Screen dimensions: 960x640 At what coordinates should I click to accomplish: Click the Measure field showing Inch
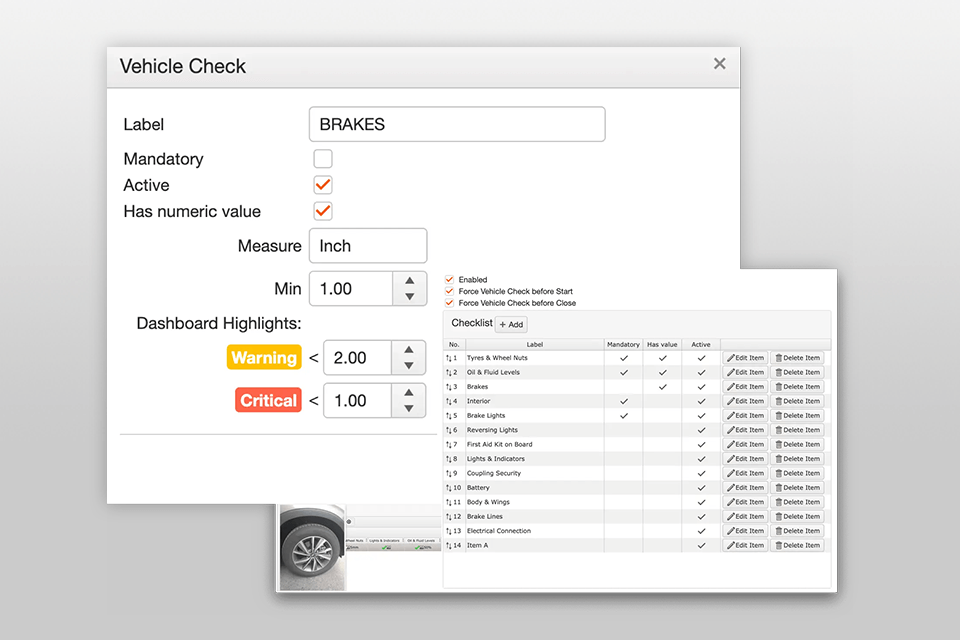[x=368, y=246]
